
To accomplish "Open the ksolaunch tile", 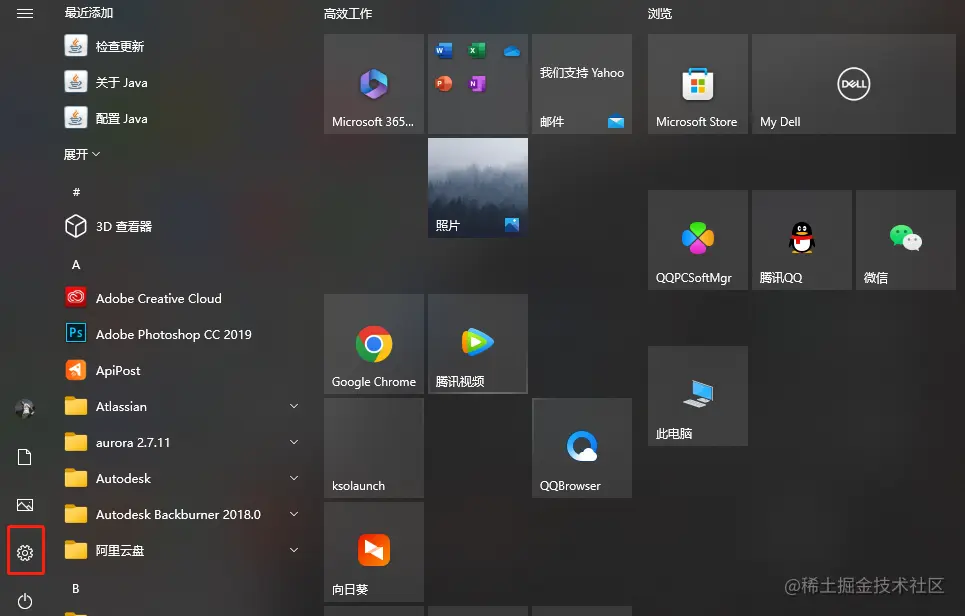I will point(374,447).
